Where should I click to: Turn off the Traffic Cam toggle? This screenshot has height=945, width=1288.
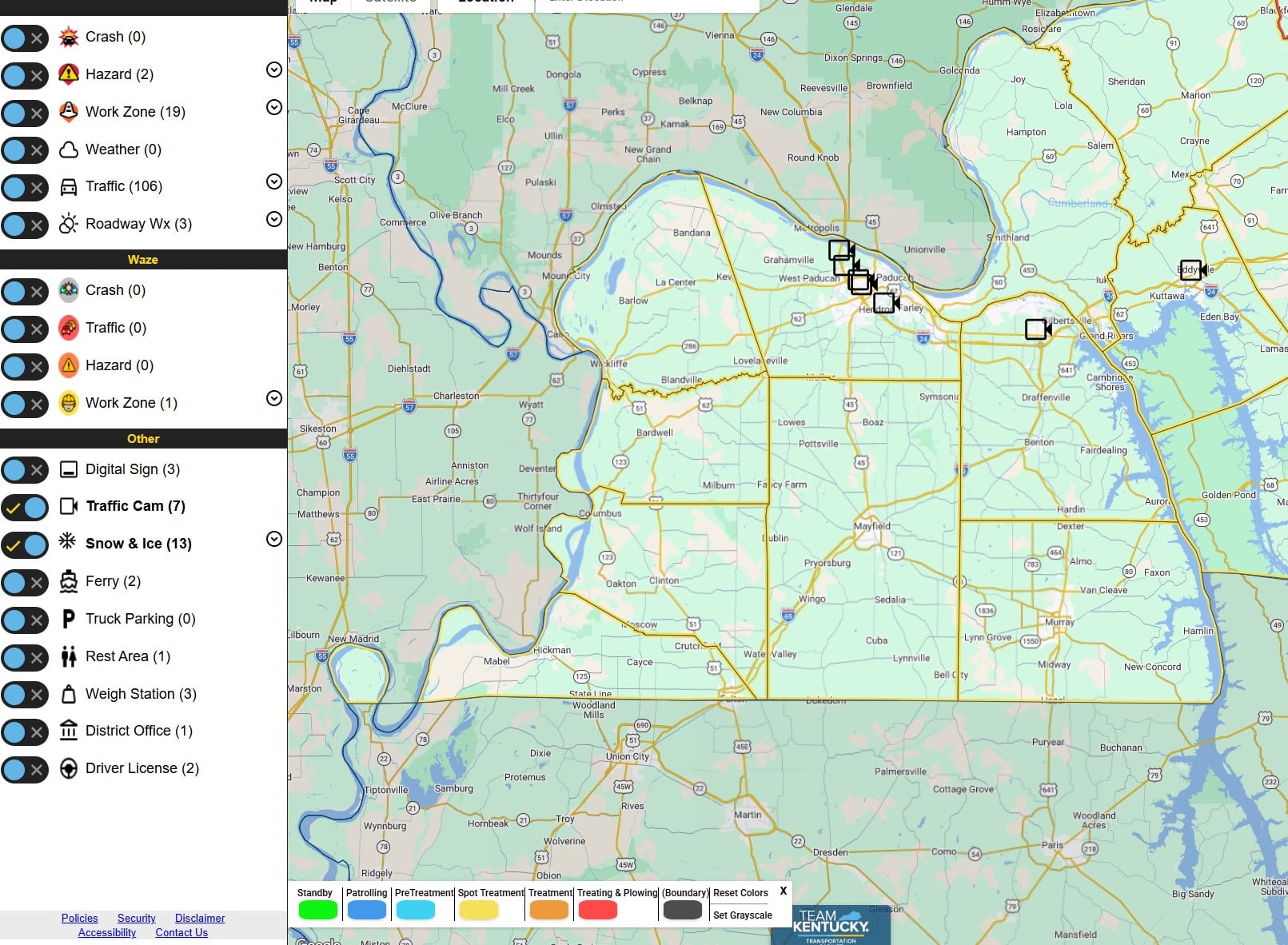[x=25, y=507]
